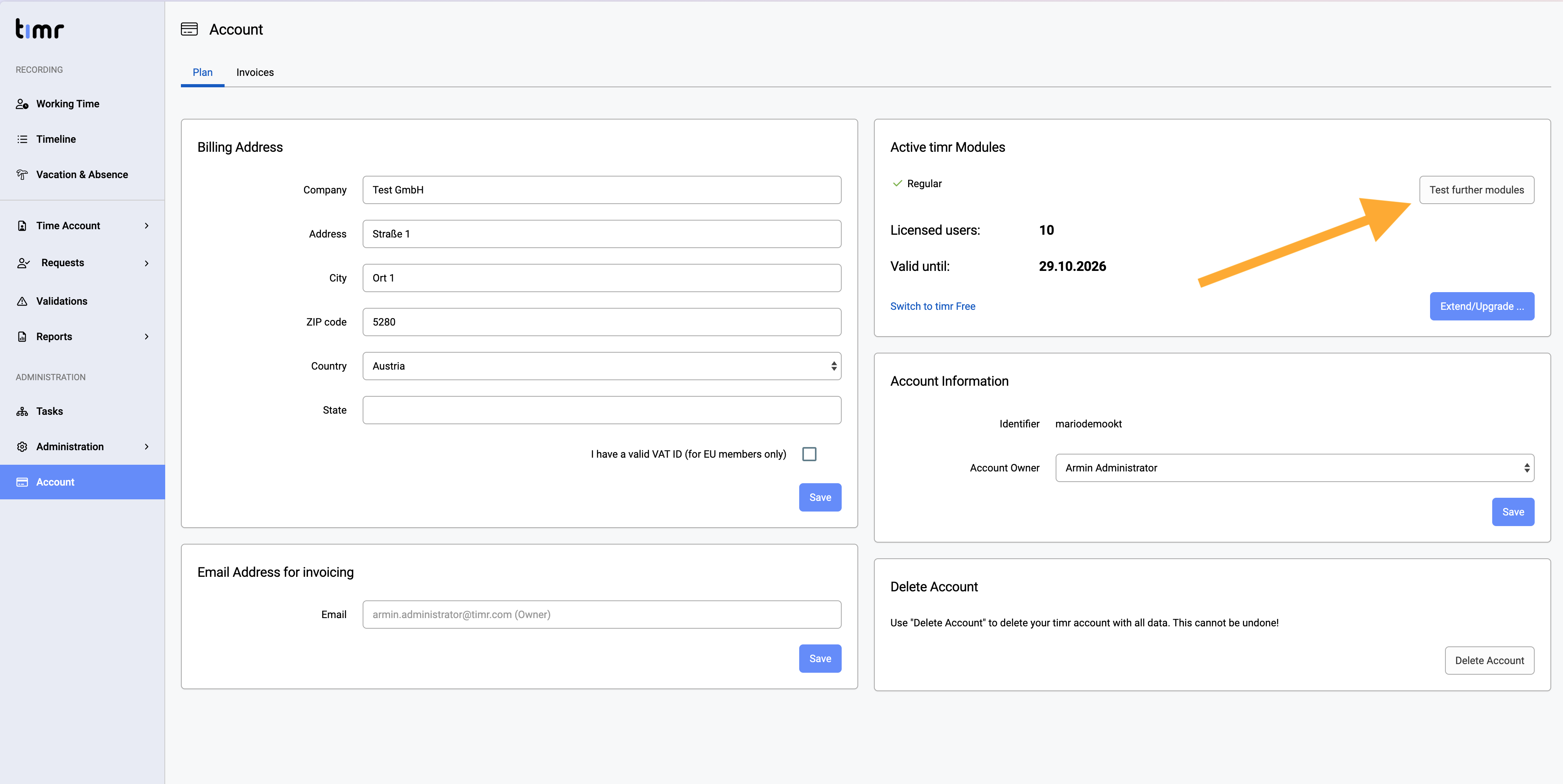Go to Vacation & Absence
Screen dimensions: 1563x784
pyautogui.click(x=83, y=175)
